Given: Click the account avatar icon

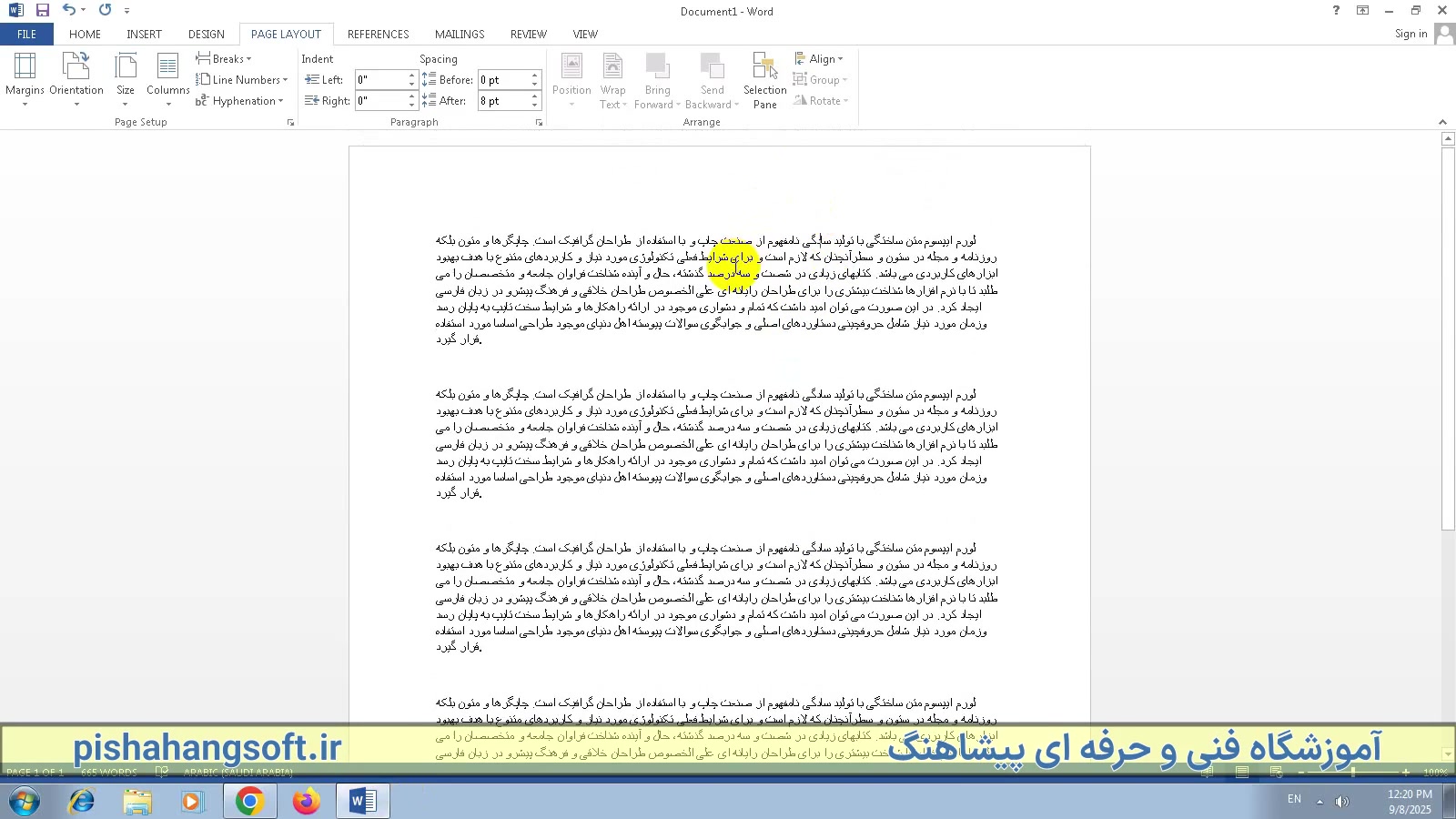Looking at the screenshot, I should (x=1443, y=35).
